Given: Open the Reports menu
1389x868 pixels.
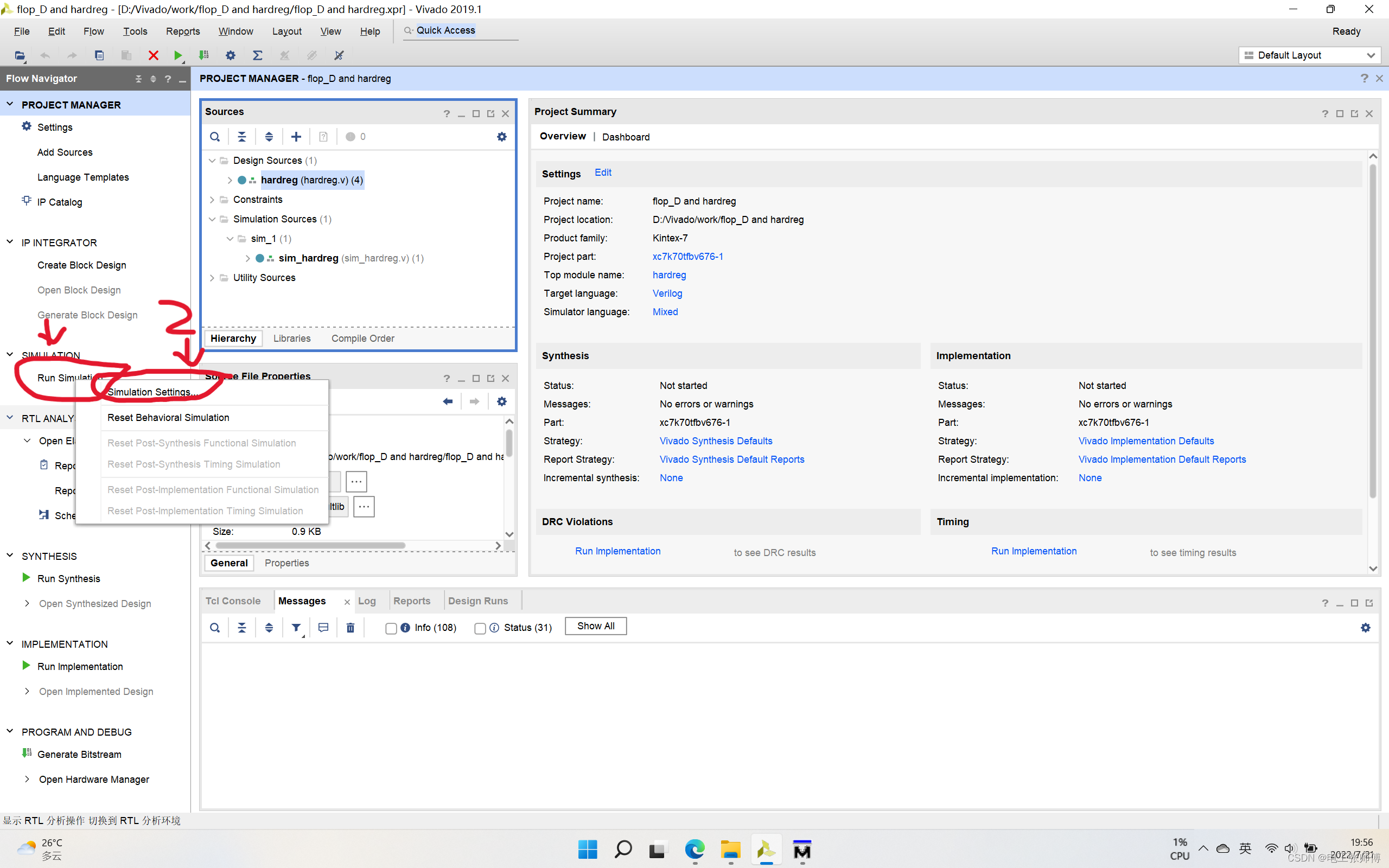Looking at the screenshot, I should [x=182, y=31].
